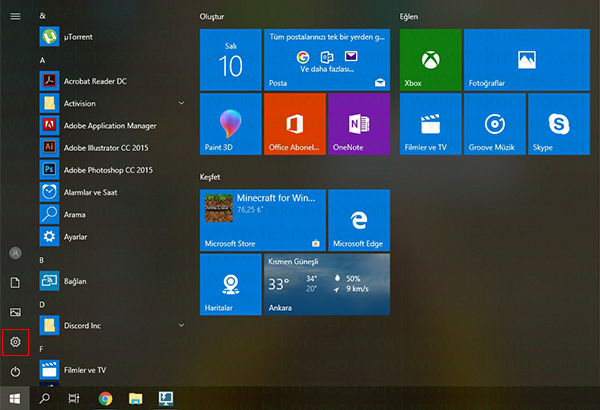Open Microsoft Store Minecraft tile
This screenshot has width=600, height=410.
click(262, 220)
